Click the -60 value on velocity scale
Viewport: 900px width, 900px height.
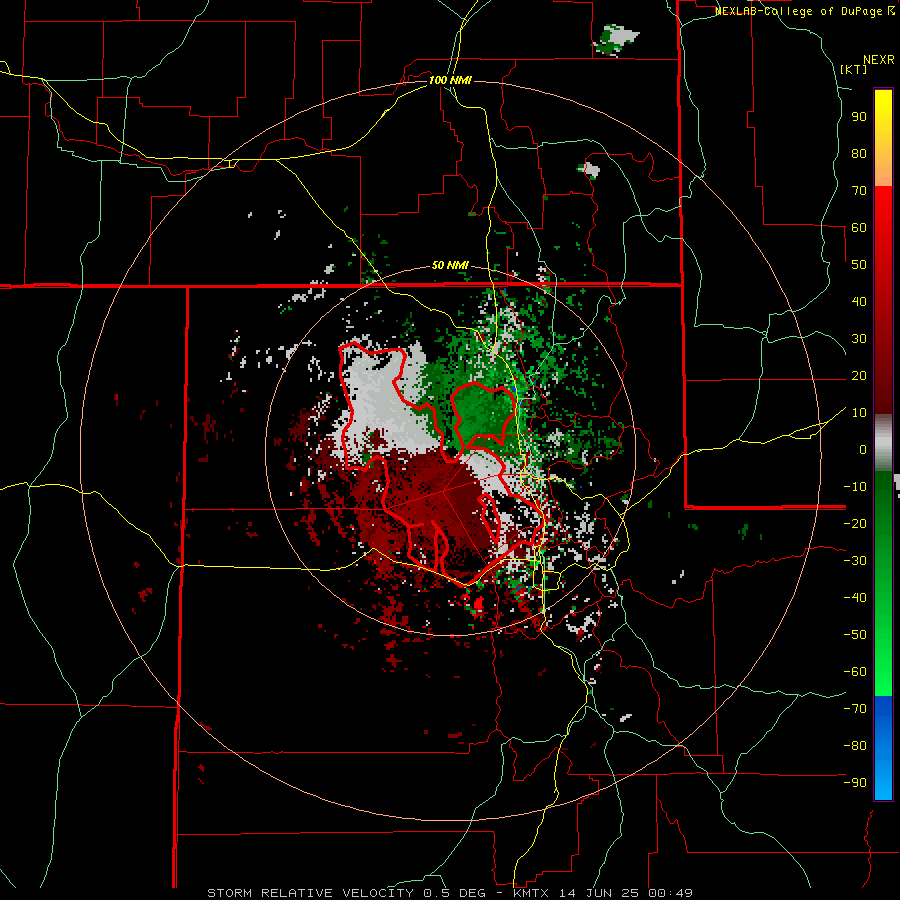tap(855, 672)
